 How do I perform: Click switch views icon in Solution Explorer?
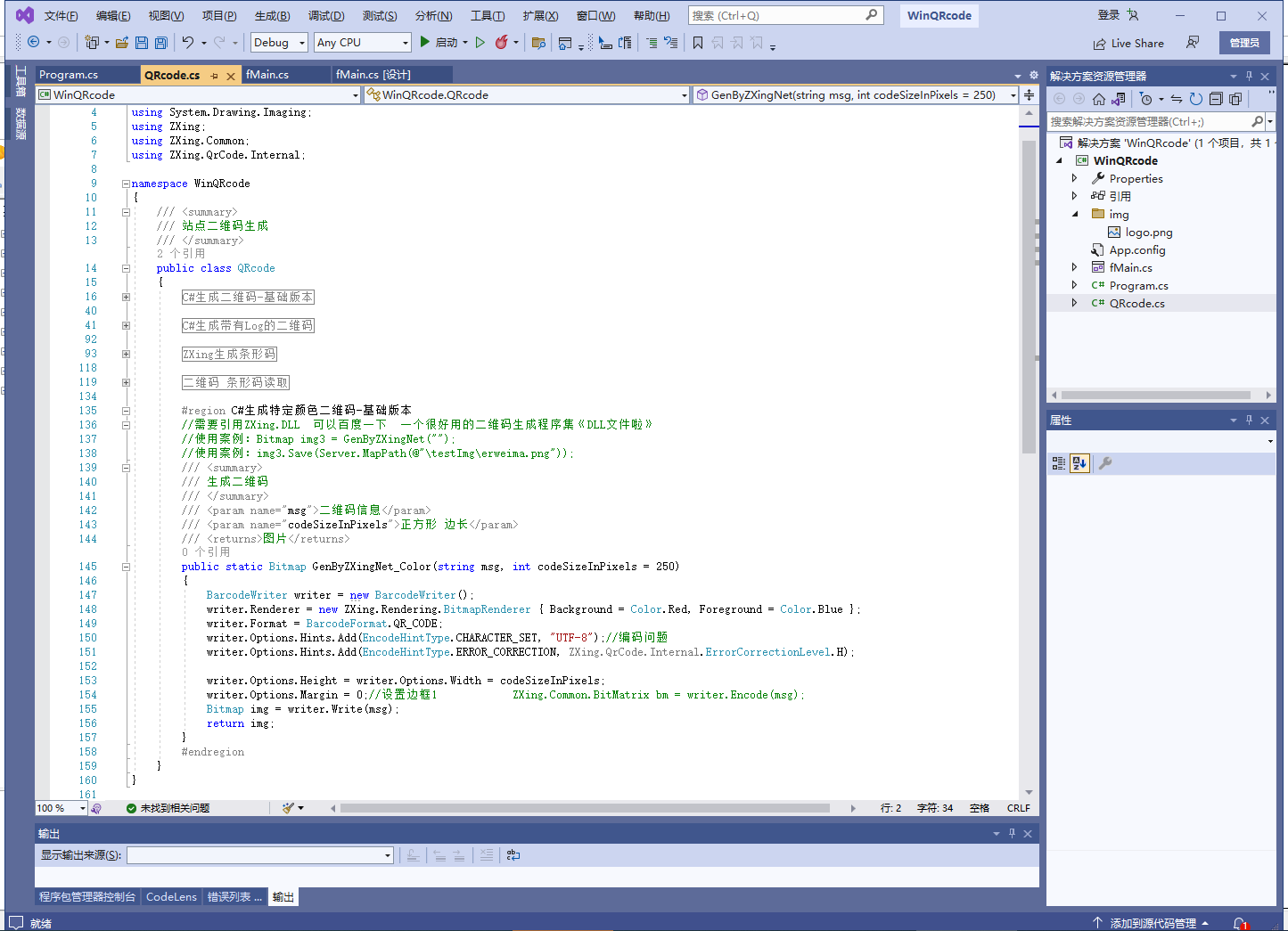coord(1119,99)
